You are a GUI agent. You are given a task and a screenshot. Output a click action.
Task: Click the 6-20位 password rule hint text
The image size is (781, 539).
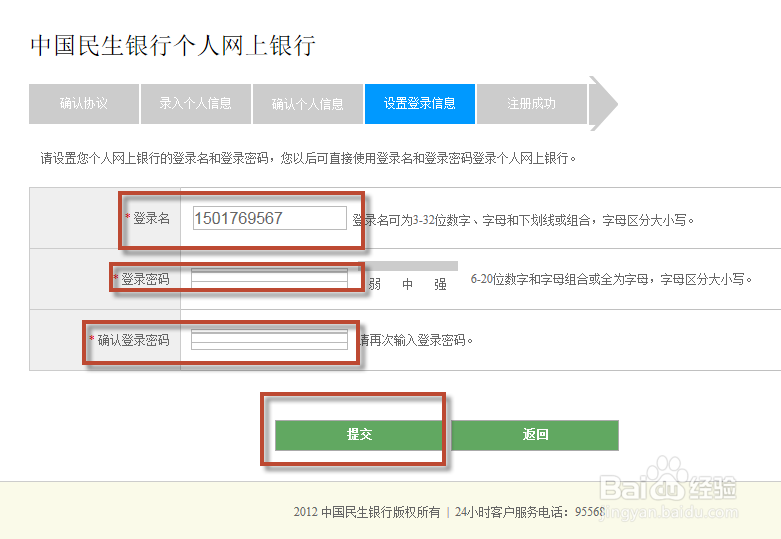point(611,279)
